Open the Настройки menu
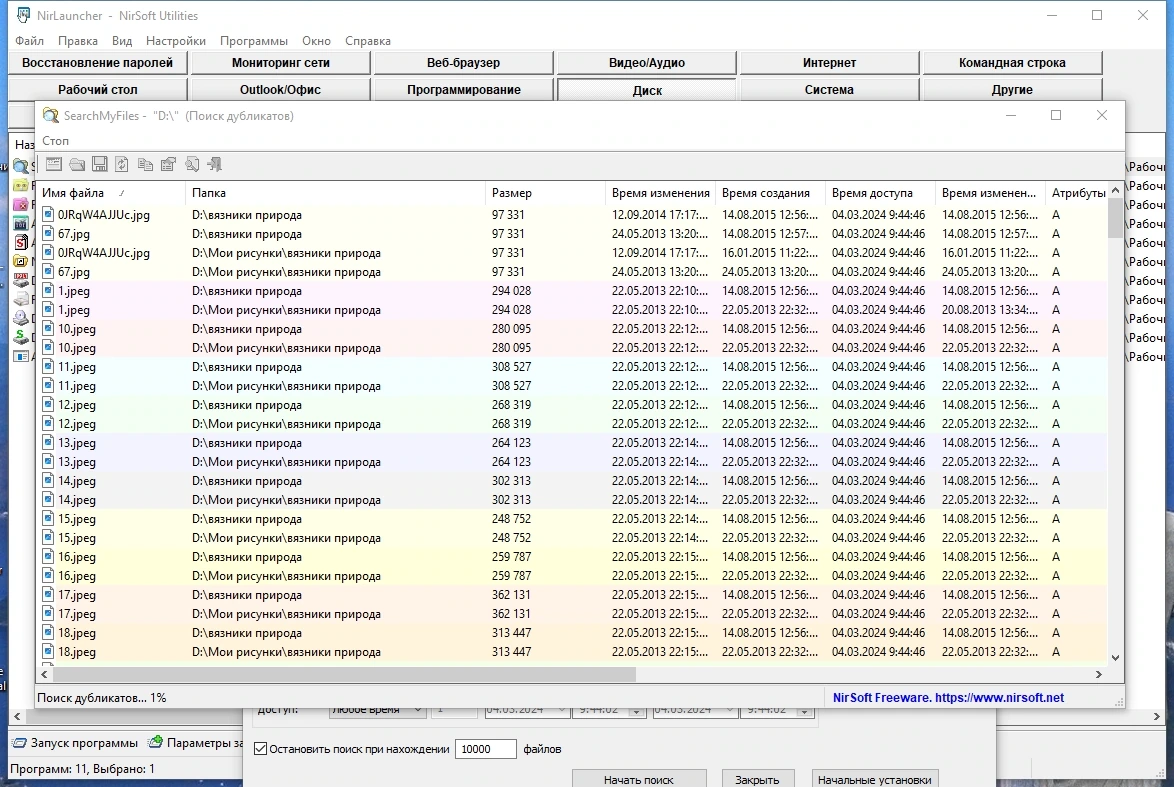 click(176, 41)
